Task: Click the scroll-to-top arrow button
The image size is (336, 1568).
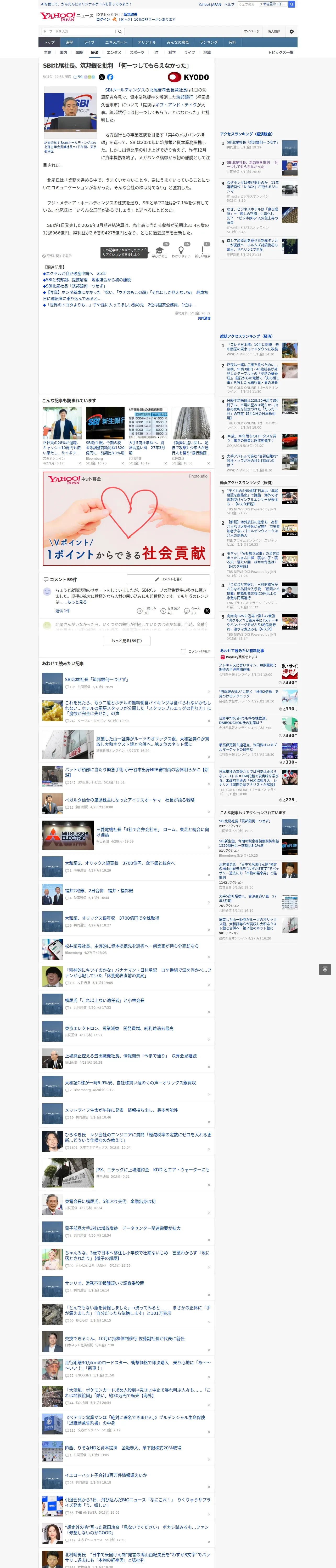Action: 325,970
